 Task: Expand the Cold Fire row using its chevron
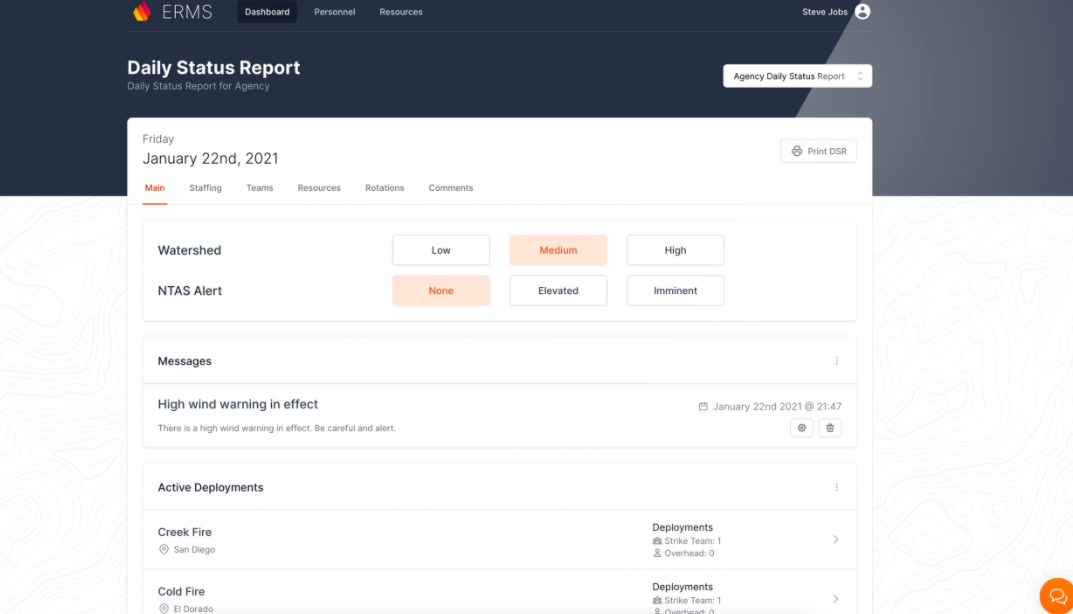[x=835, y=598]
